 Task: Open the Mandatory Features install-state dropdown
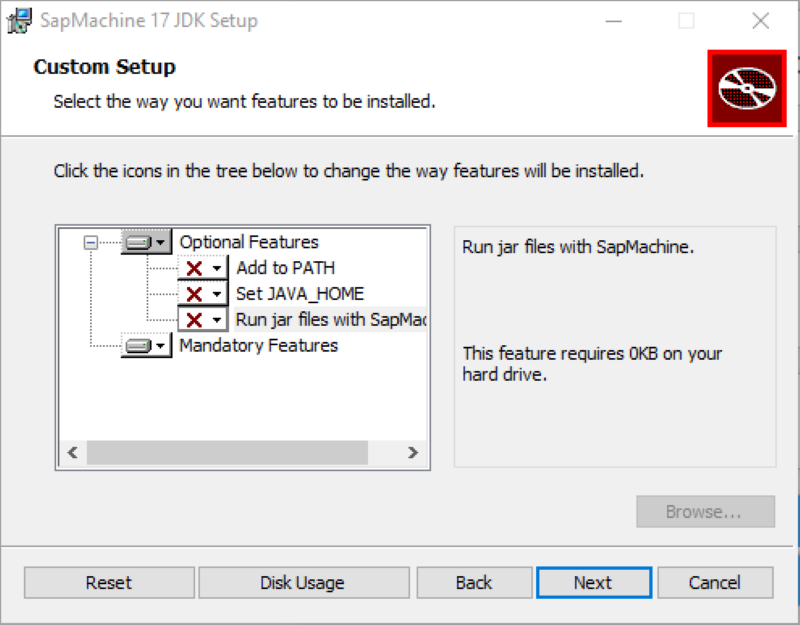[x=146, y=346]
